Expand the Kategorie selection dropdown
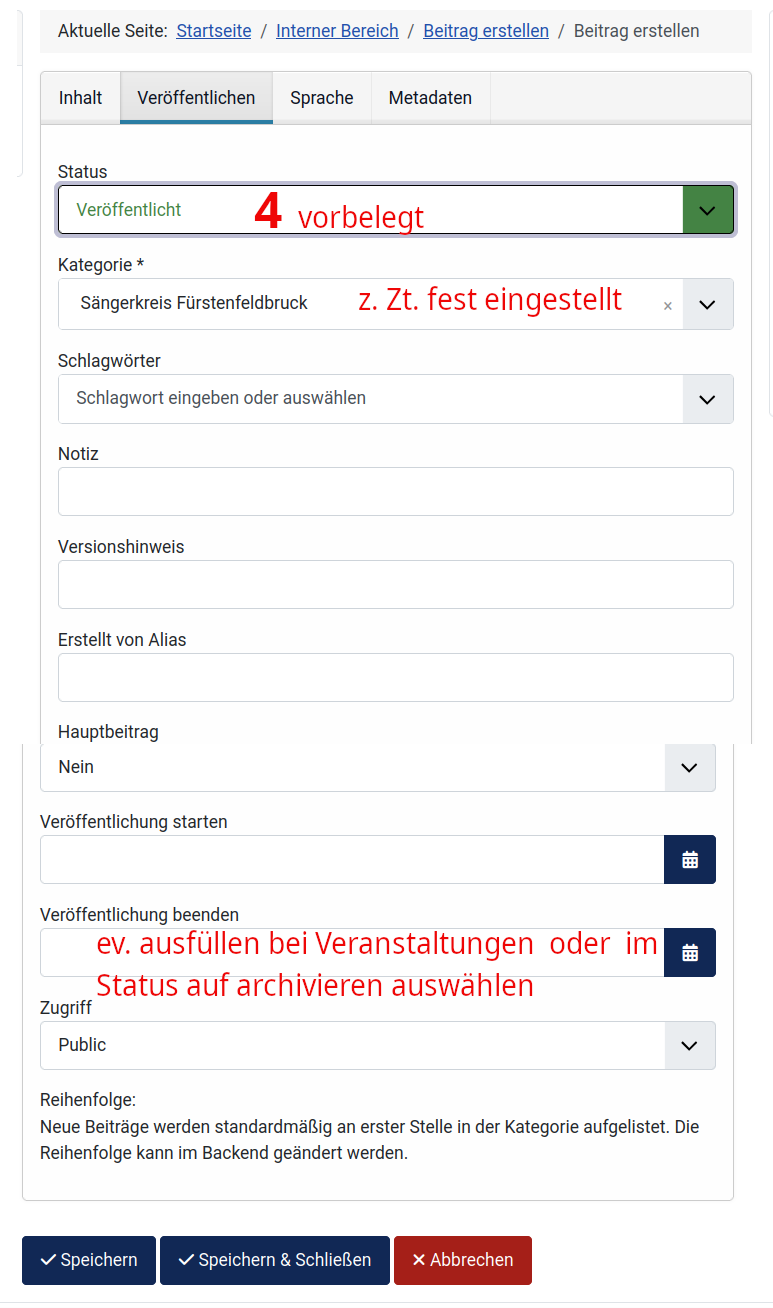 pos(708,304)
